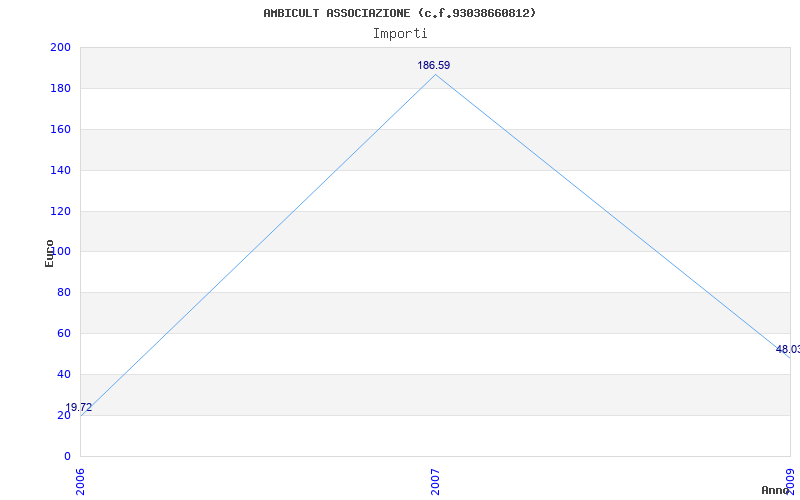The width and height of the screenshot is (800, 500).
Task: Click the 160 y-axis tick label
Action: pyautogui.click(x=60, y=129)
